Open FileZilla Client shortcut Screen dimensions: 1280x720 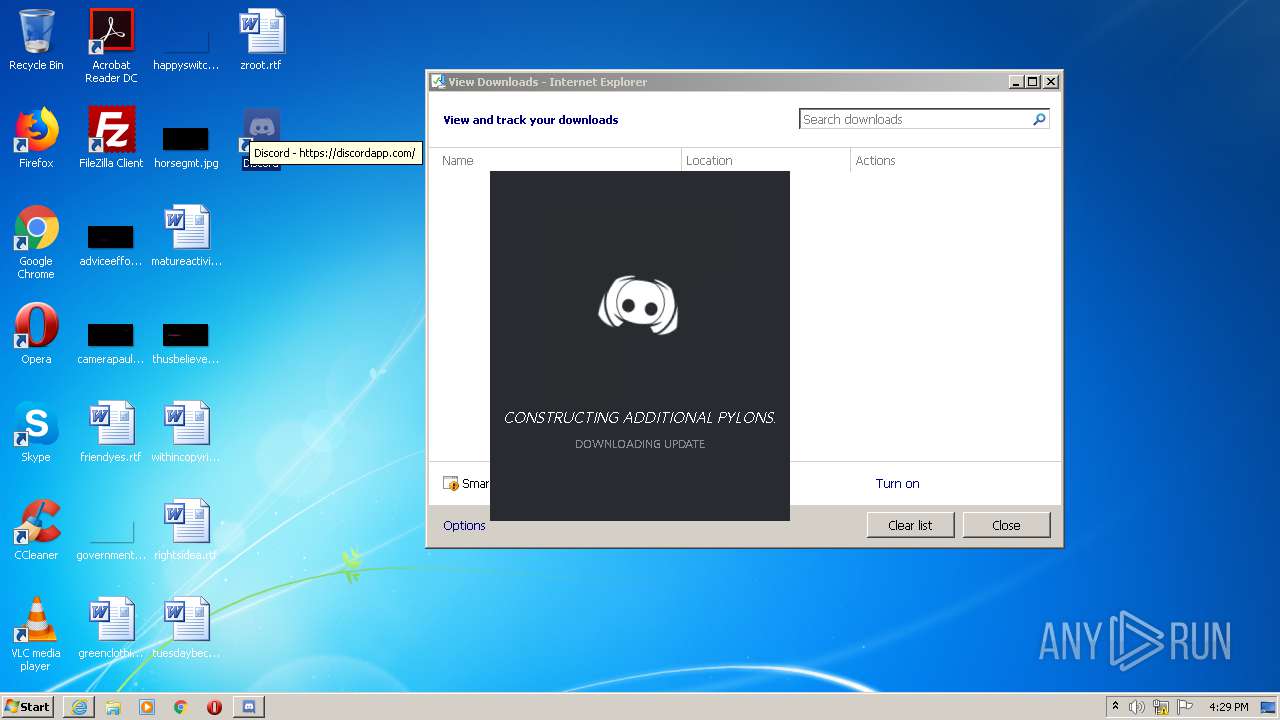(111, 138)
